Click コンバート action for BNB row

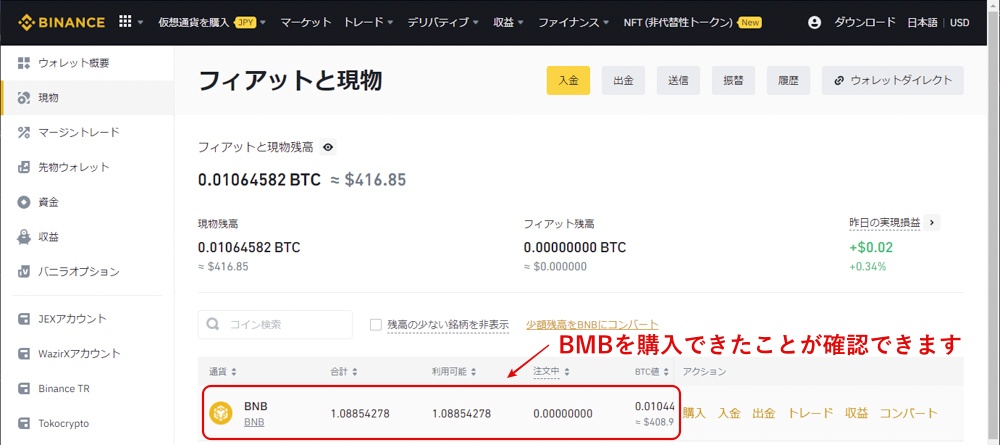[909, 413]
